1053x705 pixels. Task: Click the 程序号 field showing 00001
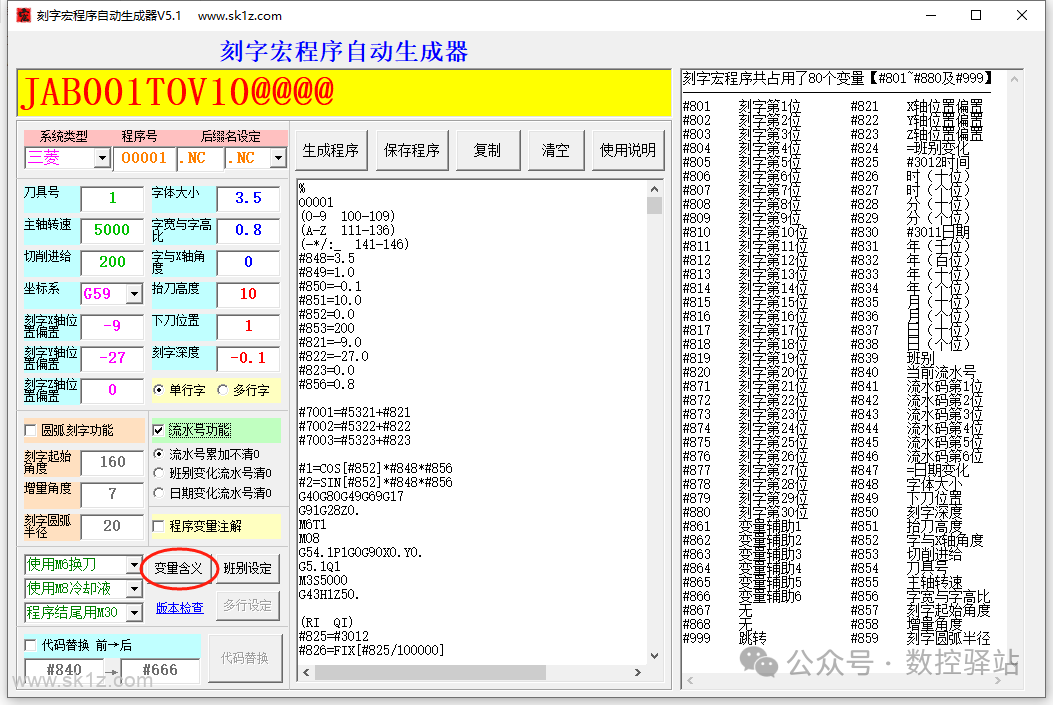click(x=144, y=158)
